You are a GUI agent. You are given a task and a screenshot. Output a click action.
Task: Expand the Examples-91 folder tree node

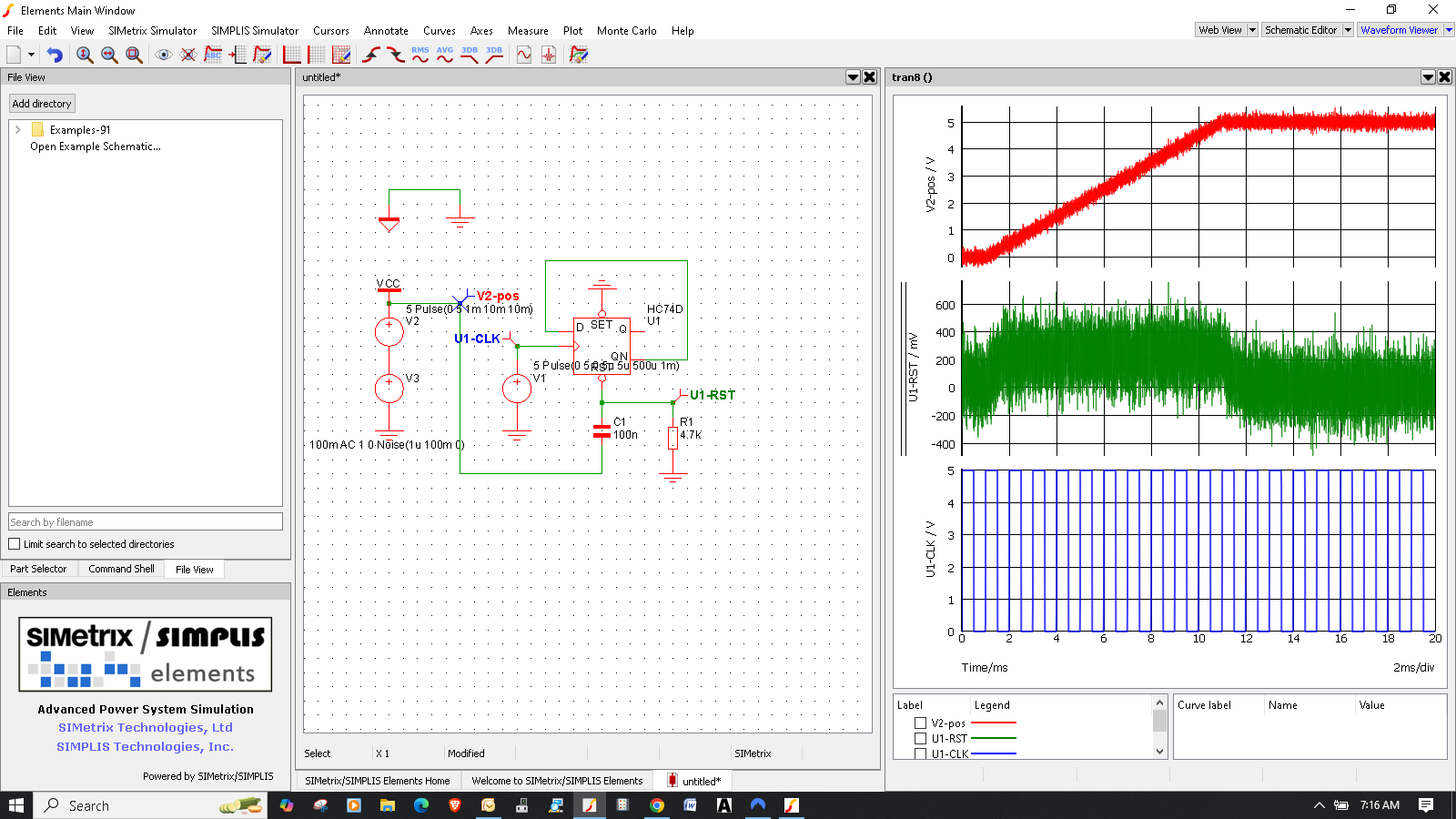coord(18,130)
